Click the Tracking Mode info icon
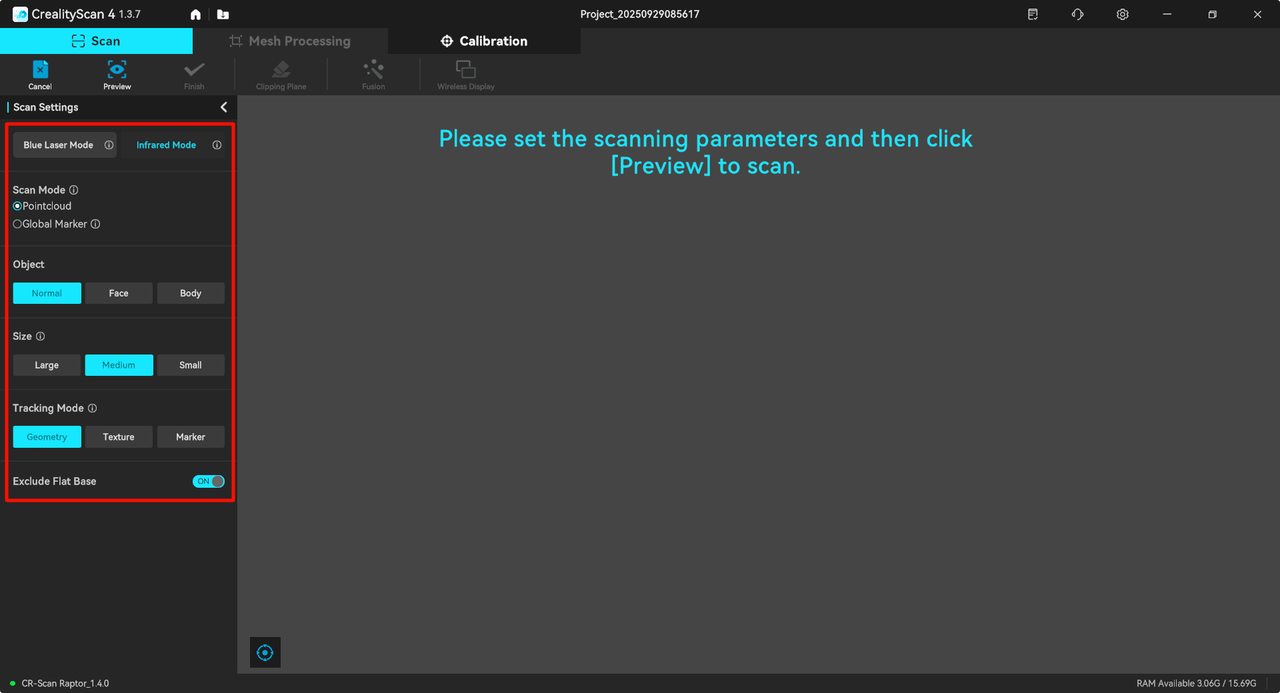 (92, 408)
